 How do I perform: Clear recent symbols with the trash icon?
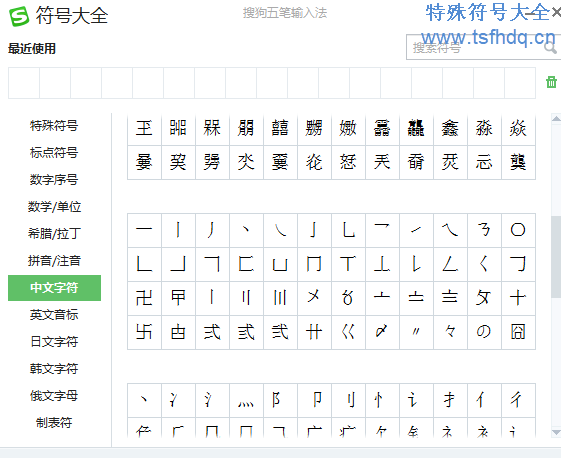click(x=551, y=82)
